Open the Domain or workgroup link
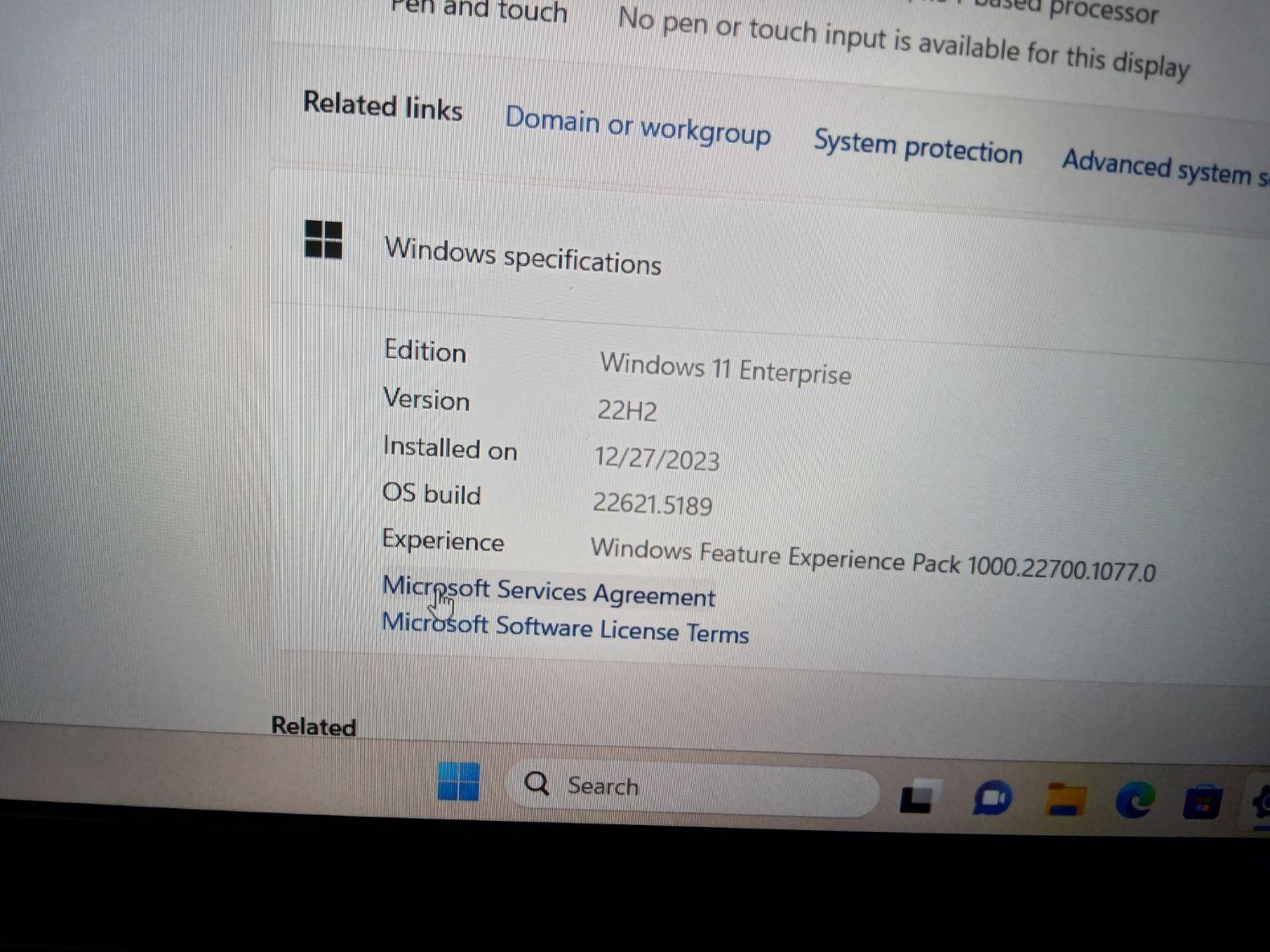The width and height of the screenshot is (1270, 952). (638, 127)
